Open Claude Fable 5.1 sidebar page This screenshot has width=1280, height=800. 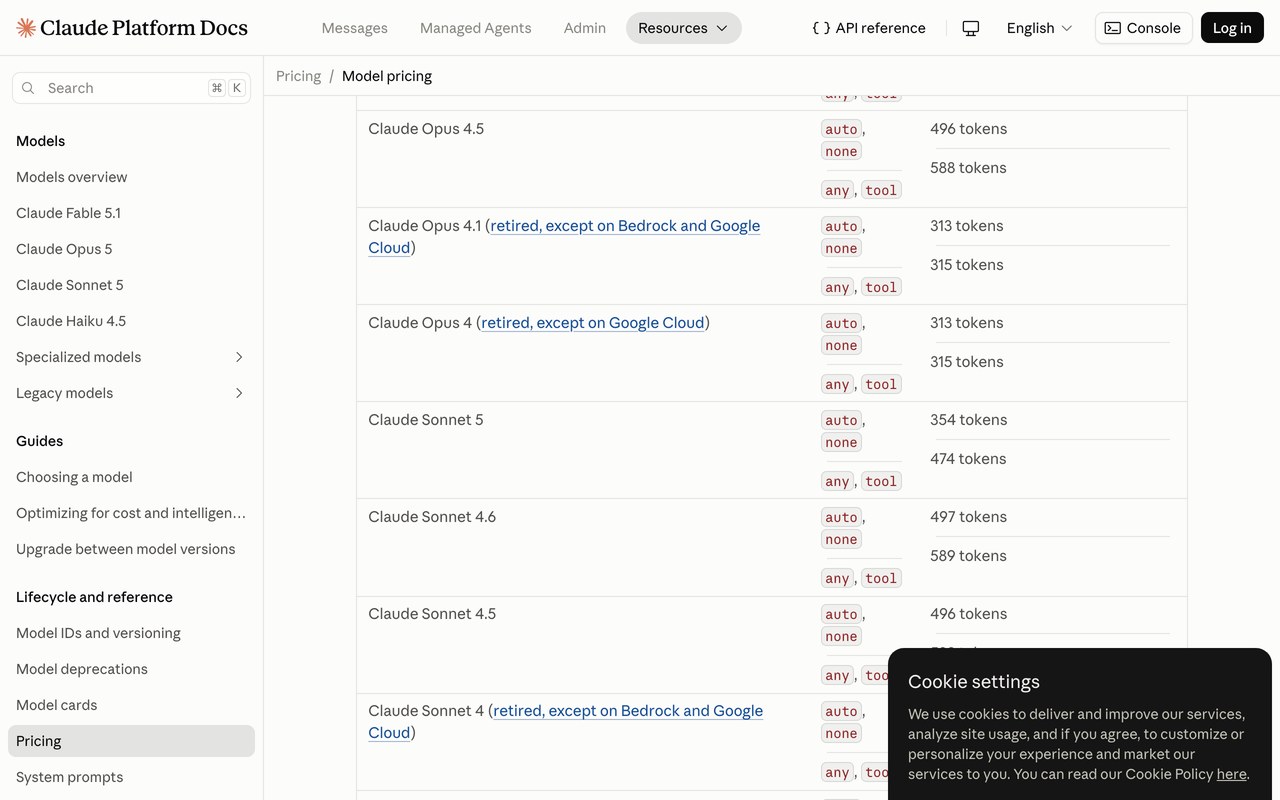68,213
